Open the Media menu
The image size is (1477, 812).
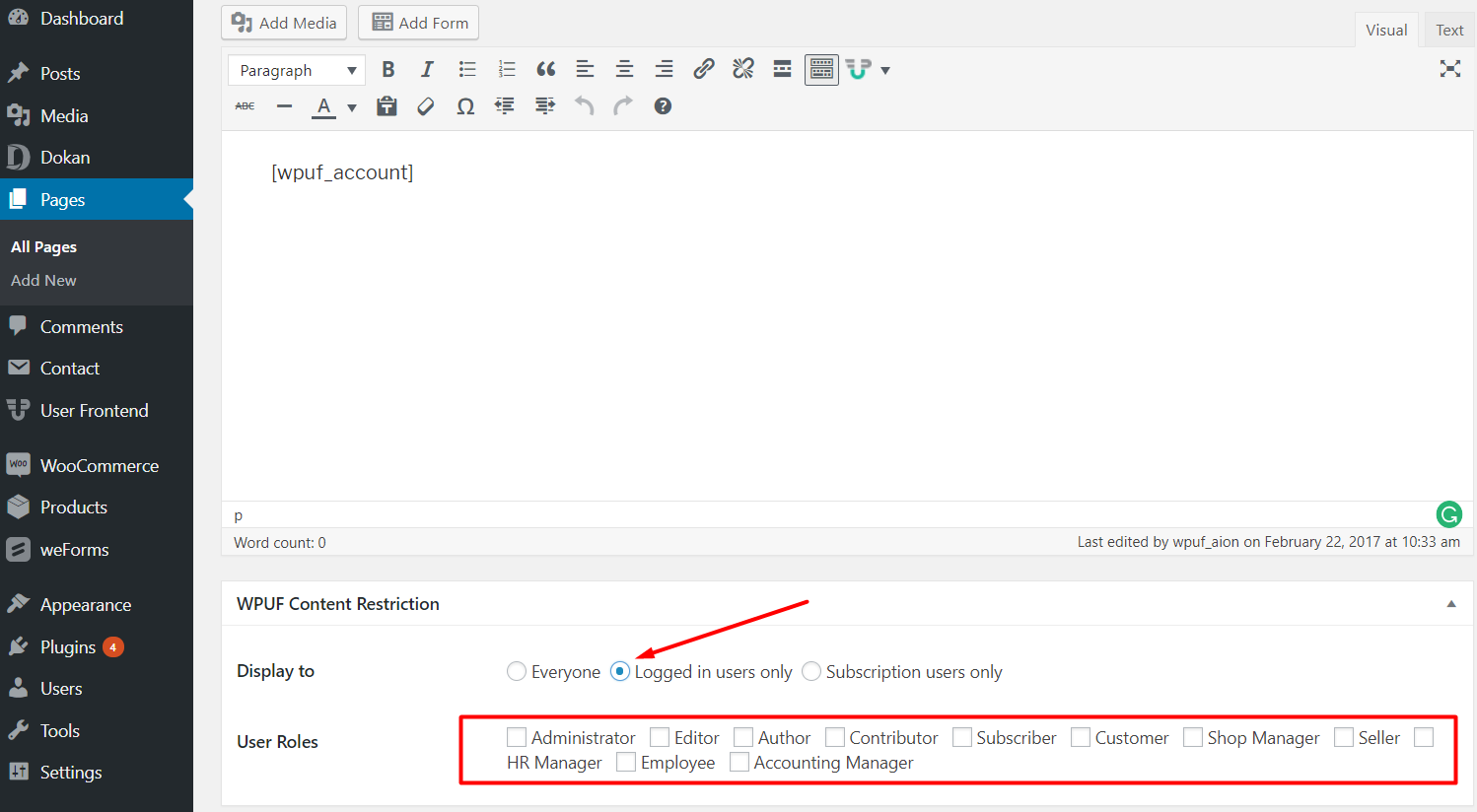[x=97, y=116]
